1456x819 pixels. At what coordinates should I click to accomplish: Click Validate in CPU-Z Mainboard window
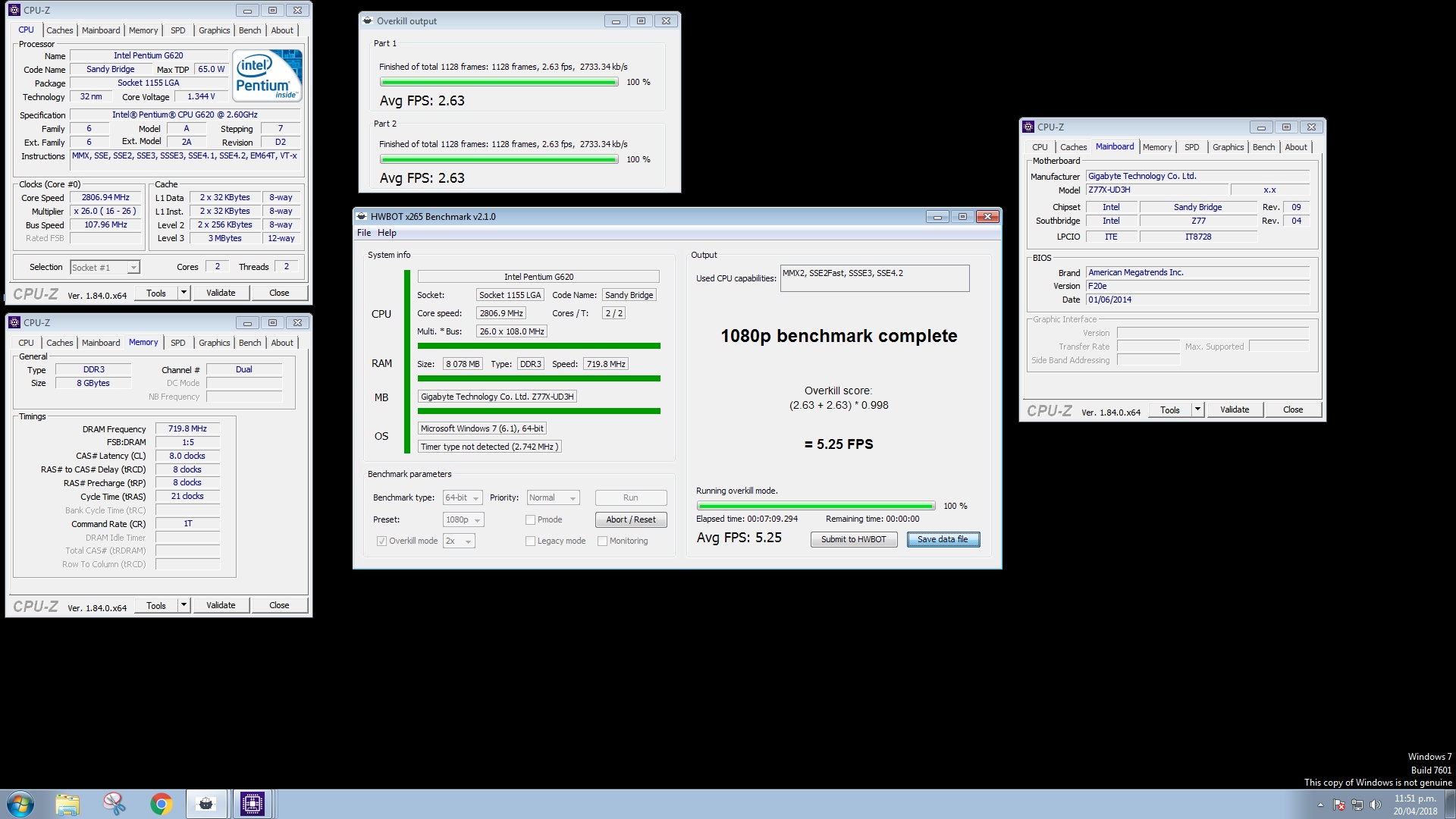pyautogui.click(x=1235, y=409)
